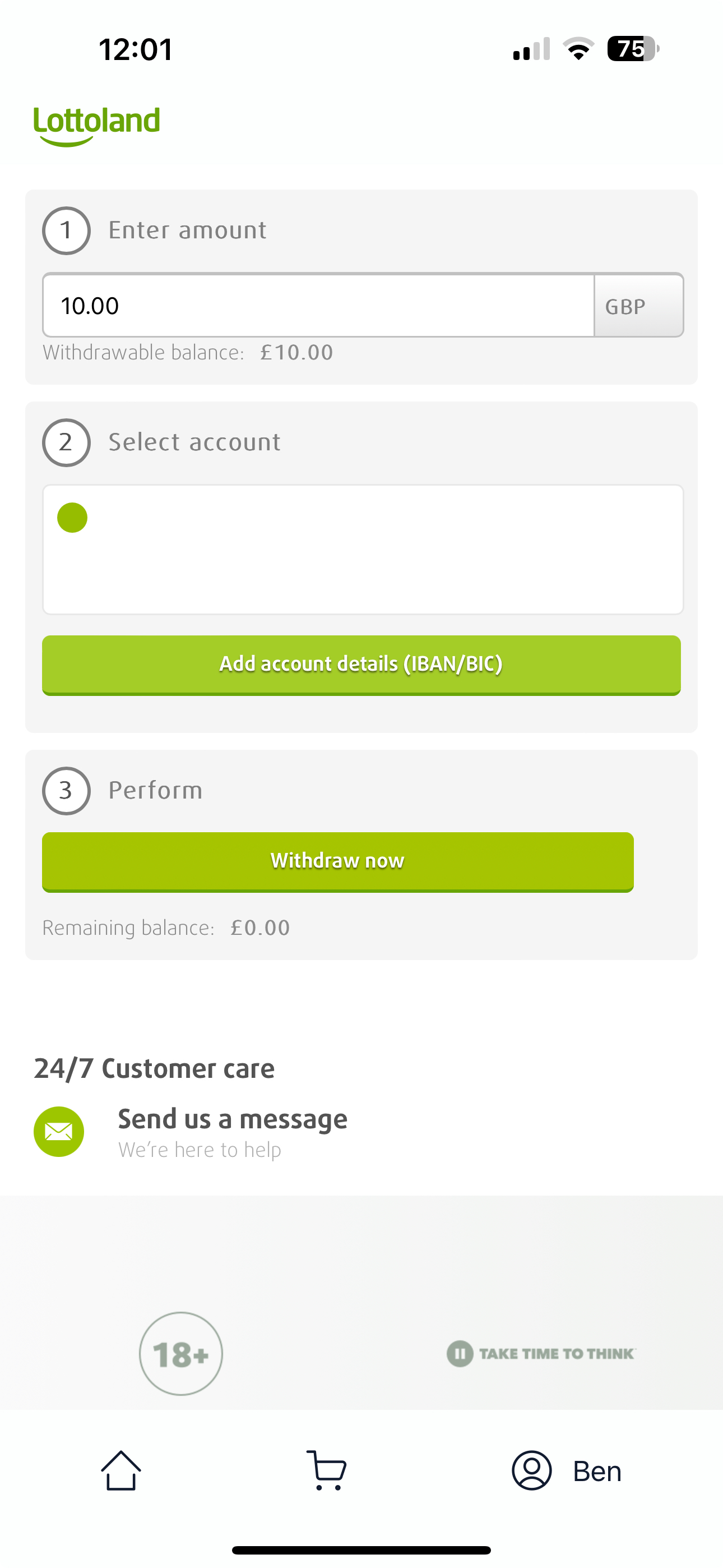Tap the 18+ age restriction badge
This screenshot has width=723, height=1568.
[180, 1354]
